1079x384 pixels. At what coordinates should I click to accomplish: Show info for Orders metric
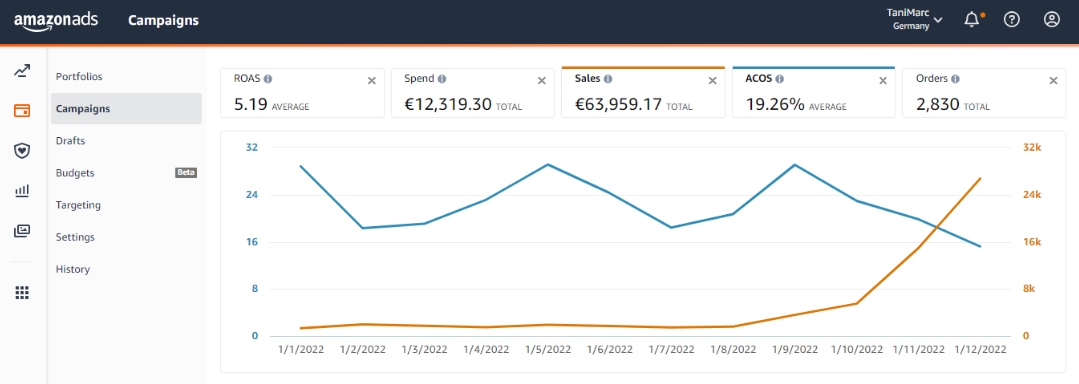click(x=955, y=79)
